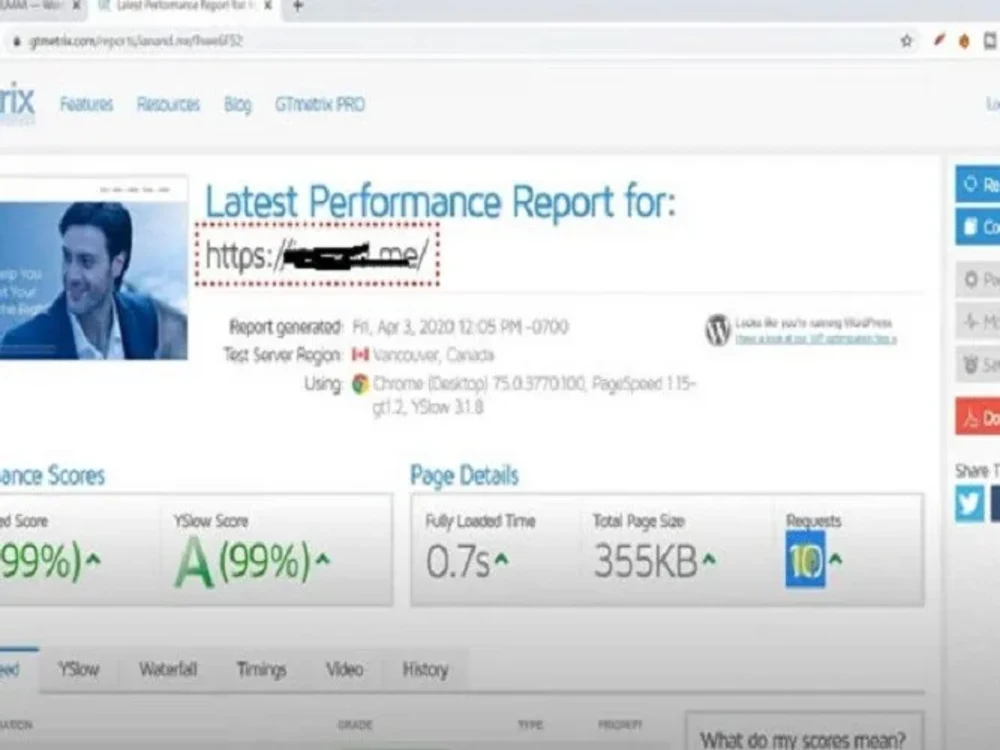
Task: Click the report generated date text
Action: (x=460, y=327)
